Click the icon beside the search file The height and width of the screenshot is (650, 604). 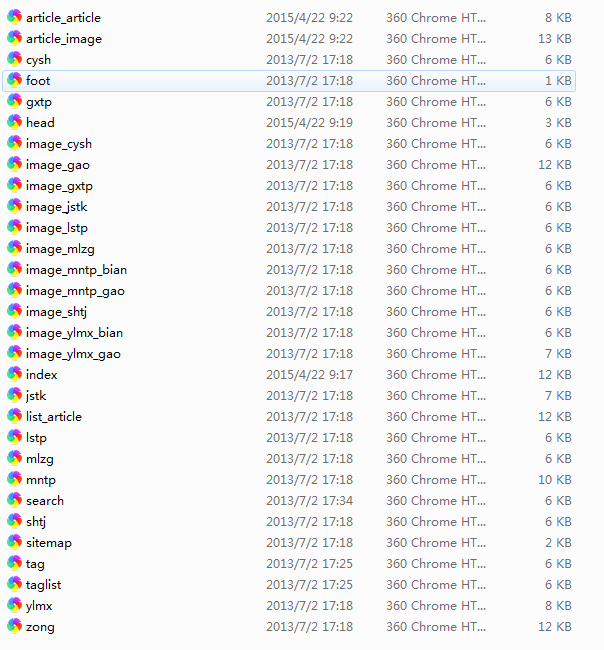(15, 501)
